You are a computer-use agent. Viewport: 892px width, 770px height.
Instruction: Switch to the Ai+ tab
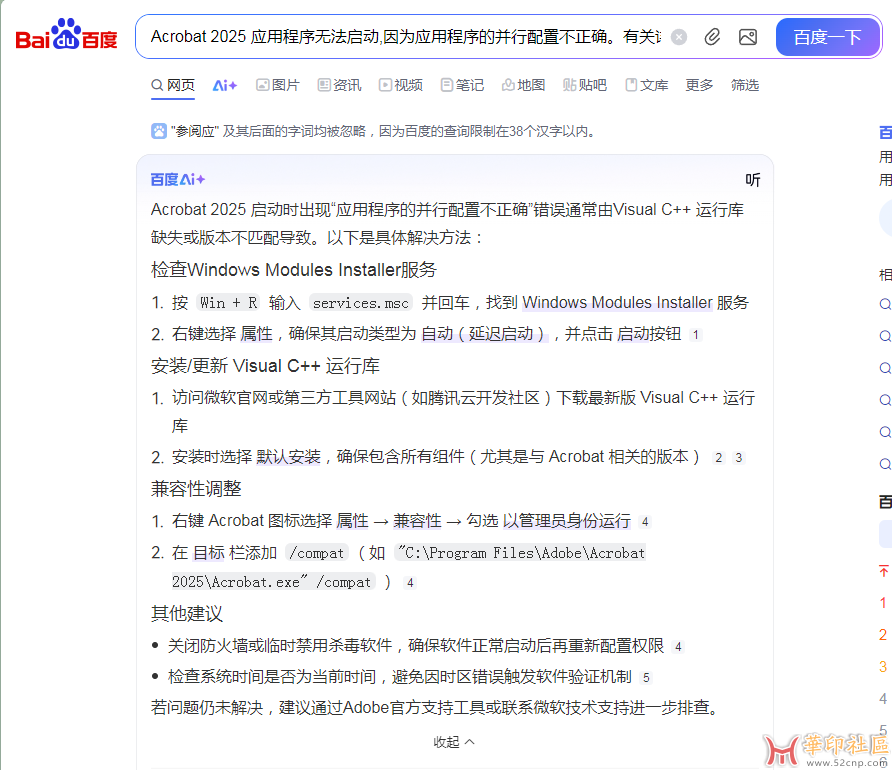[x=225, y=85]
